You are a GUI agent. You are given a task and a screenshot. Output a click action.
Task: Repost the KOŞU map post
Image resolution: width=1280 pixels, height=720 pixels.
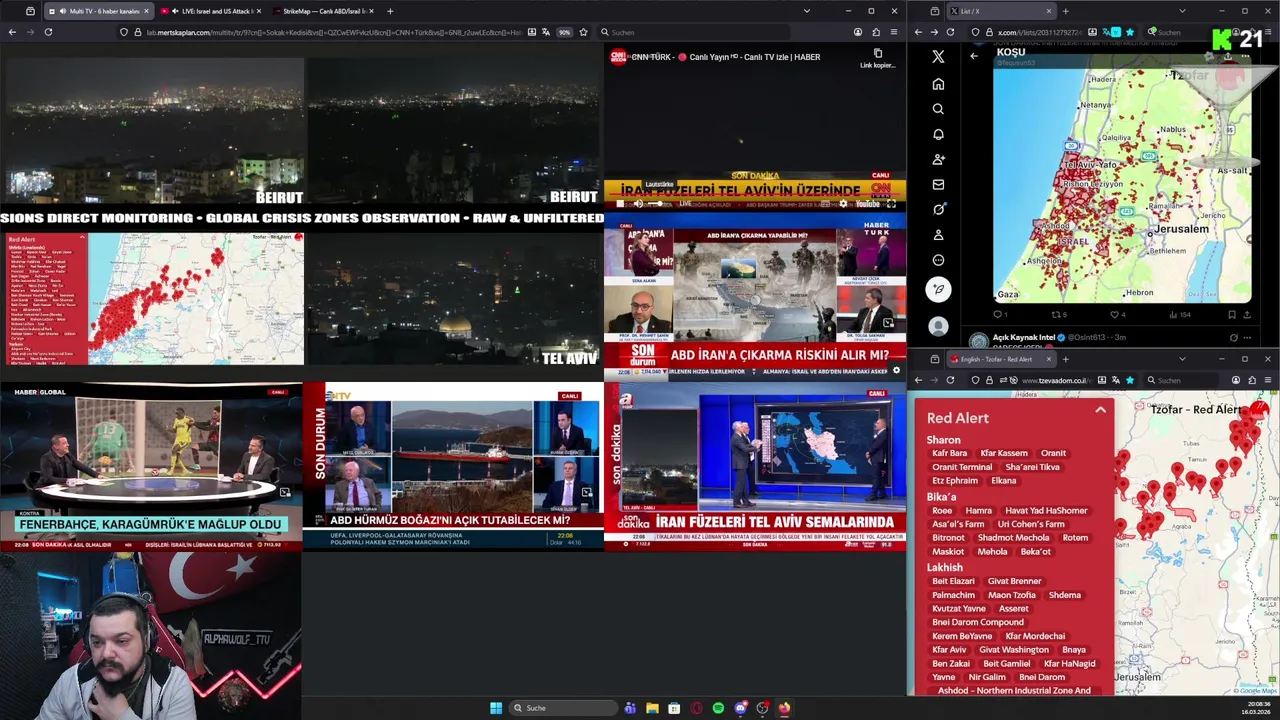[1056, 314]
